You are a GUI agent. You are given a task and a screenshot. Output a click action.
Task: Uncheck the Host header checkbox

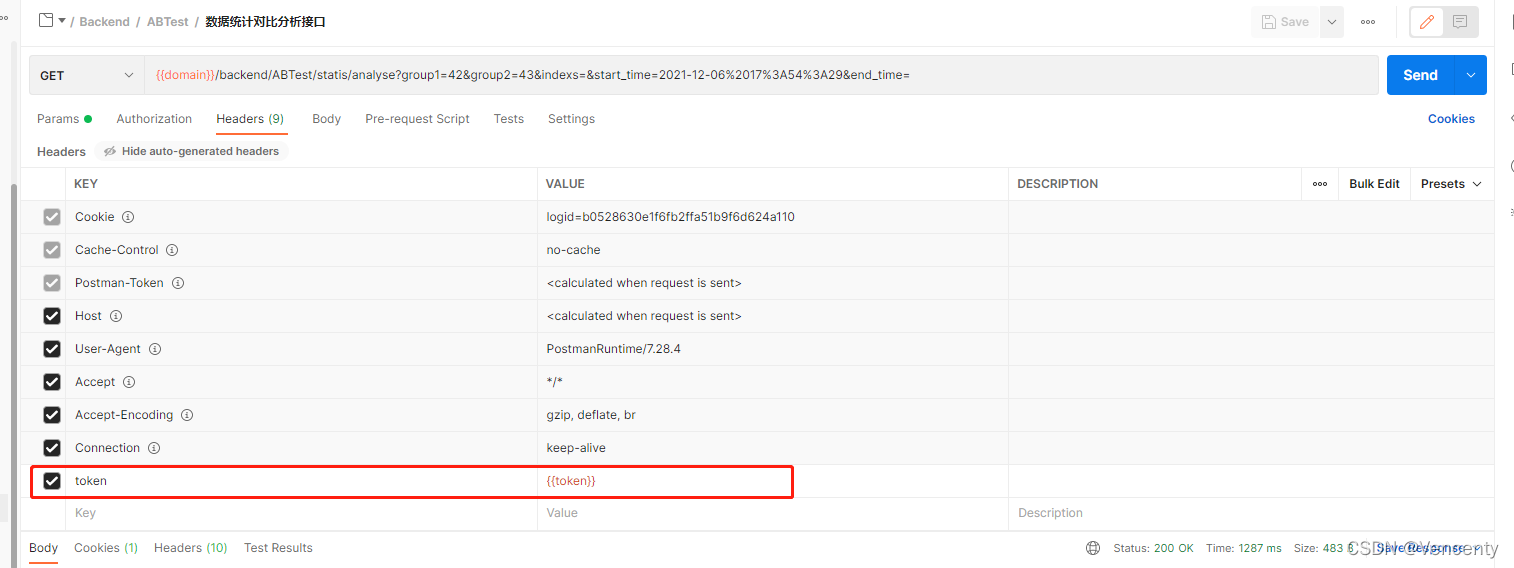click(52, 316)
